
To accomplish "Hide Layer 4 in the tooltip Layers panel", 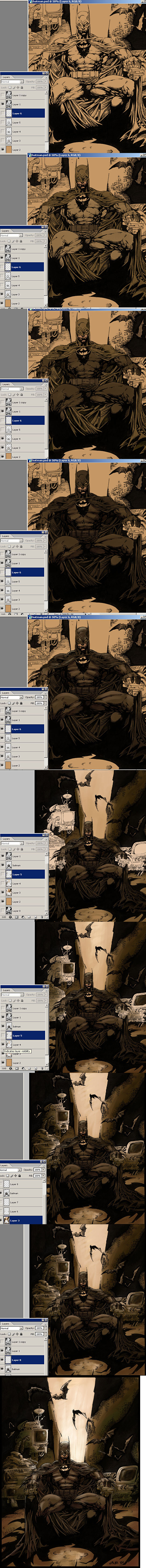I will click(3, 1045).
